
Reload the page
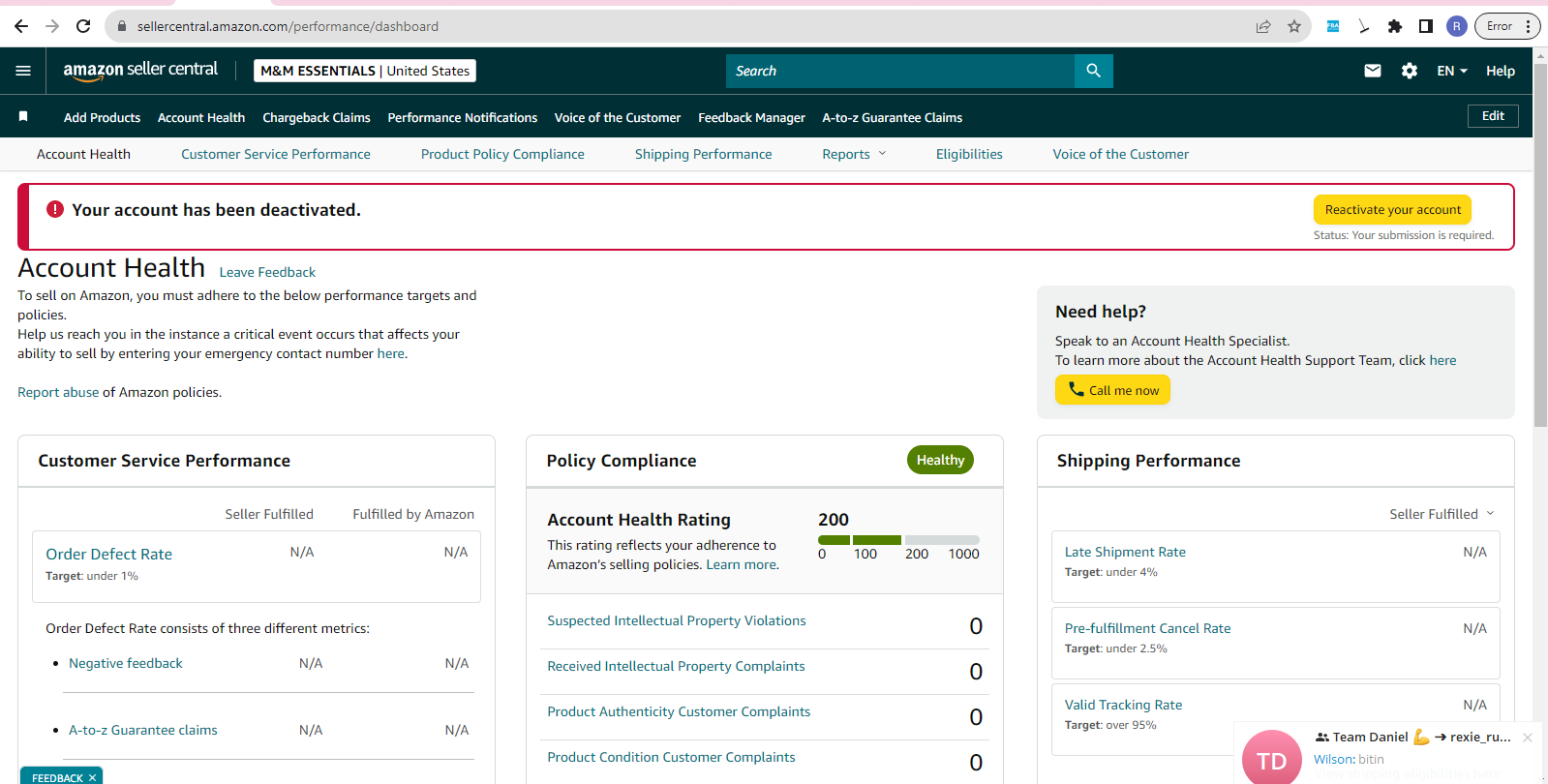[x=83, y=26]
